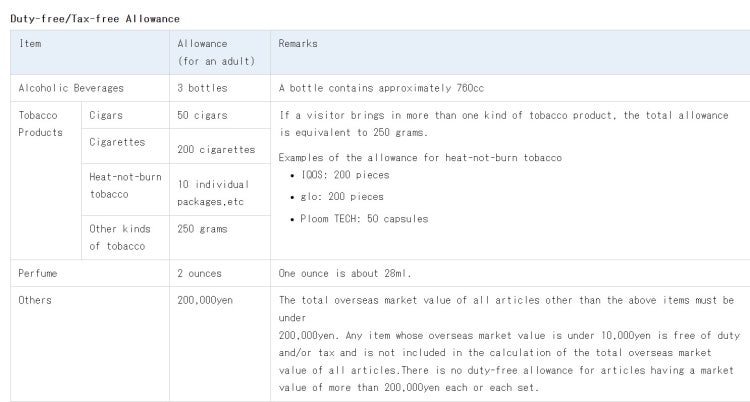Select the Cigarettes sub-item cell

click(125, 146)
